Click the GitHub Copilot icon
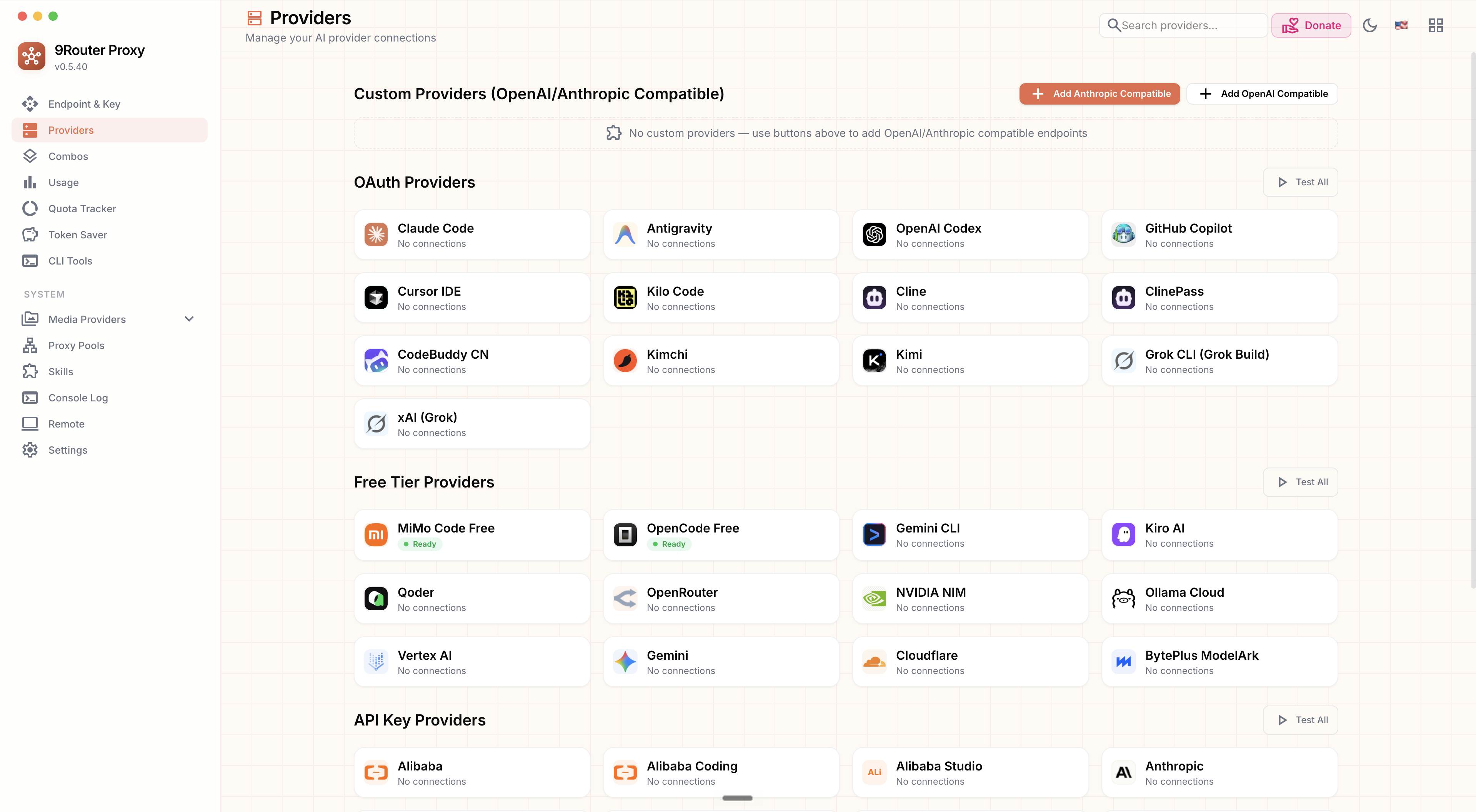Screen dimensions: 1476x812 pyautogui.click(x=1124, y=235)
